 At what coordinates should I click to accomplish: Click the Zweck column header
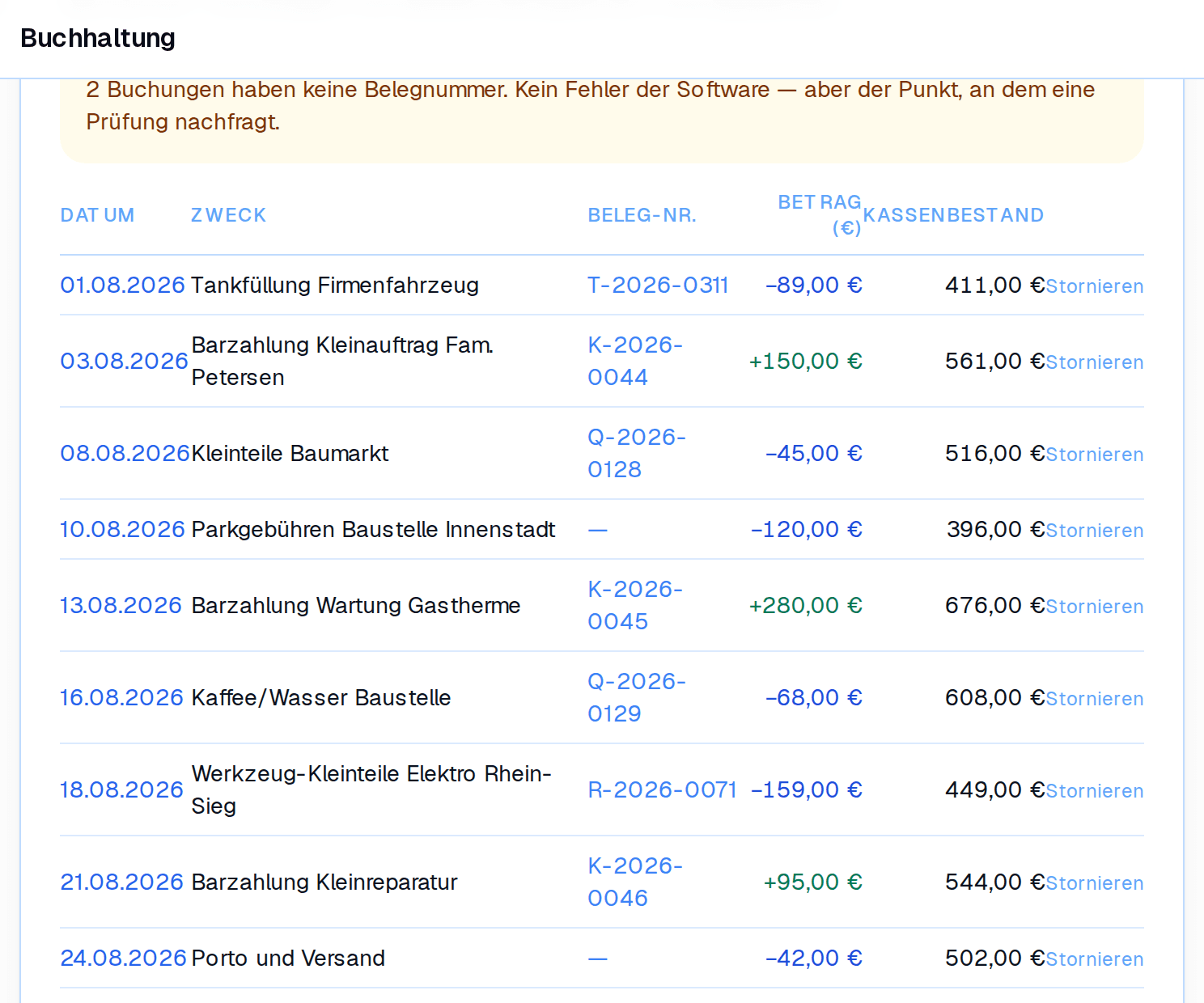click(229, 215)
